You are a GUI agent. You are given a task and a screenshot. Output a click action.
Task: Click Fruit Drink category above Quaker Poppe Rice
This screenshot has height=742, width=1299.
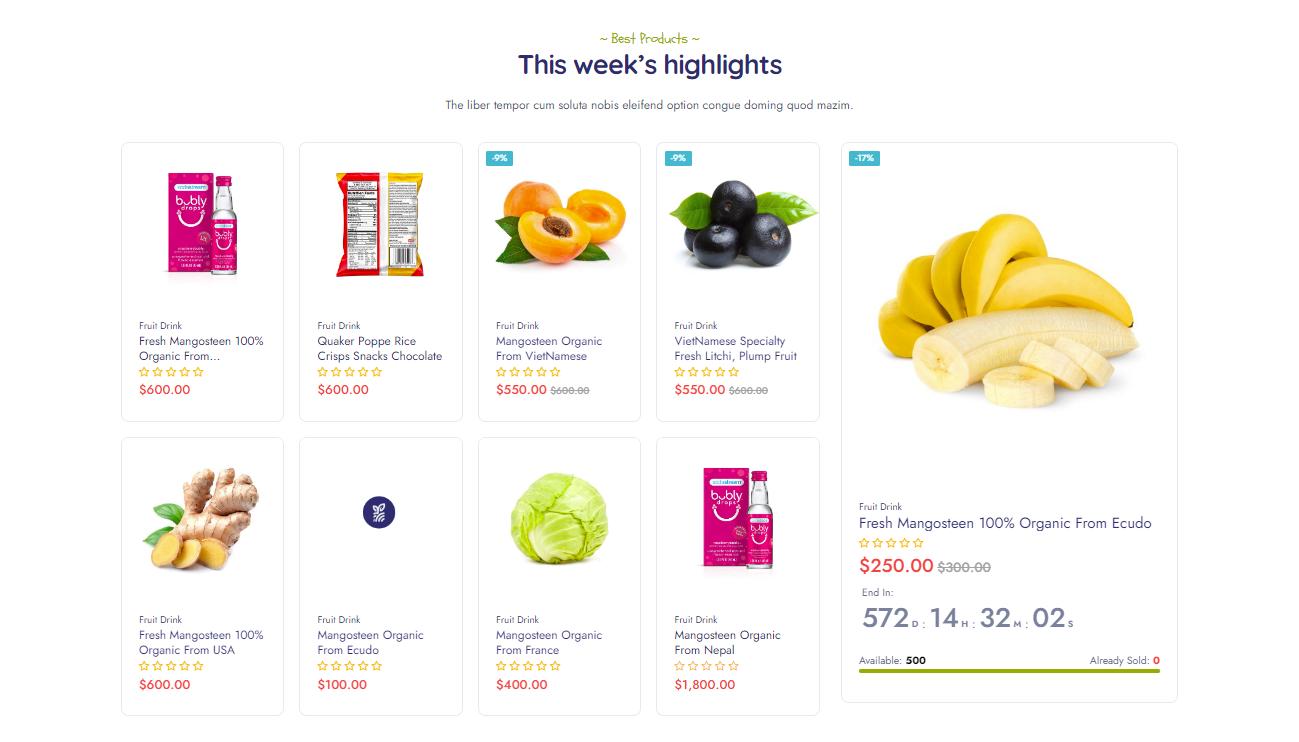click(339, 326)
